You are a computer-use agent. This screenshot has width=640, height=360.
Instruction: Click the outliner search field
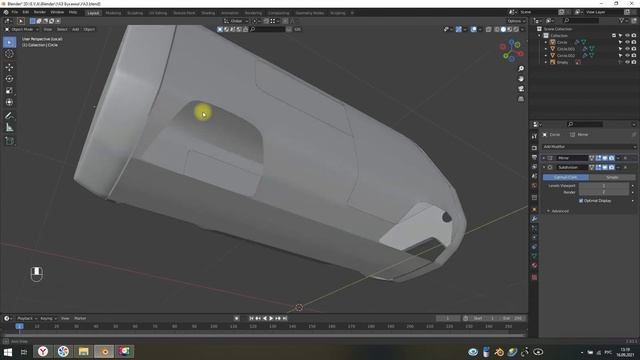tap(581, 20)
